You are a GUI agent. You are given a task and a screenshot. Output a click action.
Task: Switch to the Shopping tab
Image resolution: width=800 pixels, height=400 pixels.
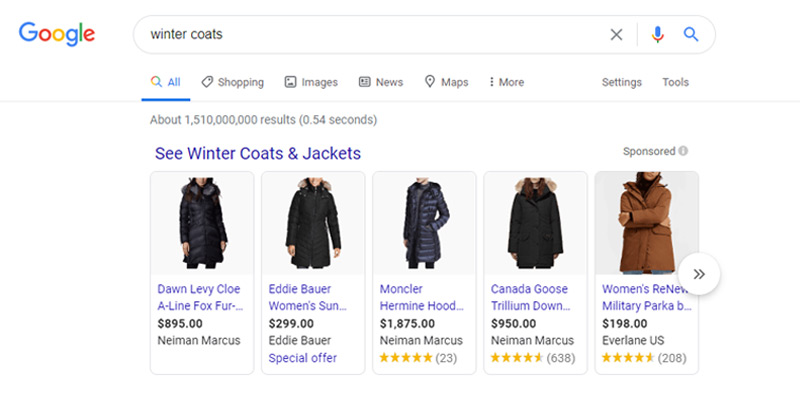[232, 82]
